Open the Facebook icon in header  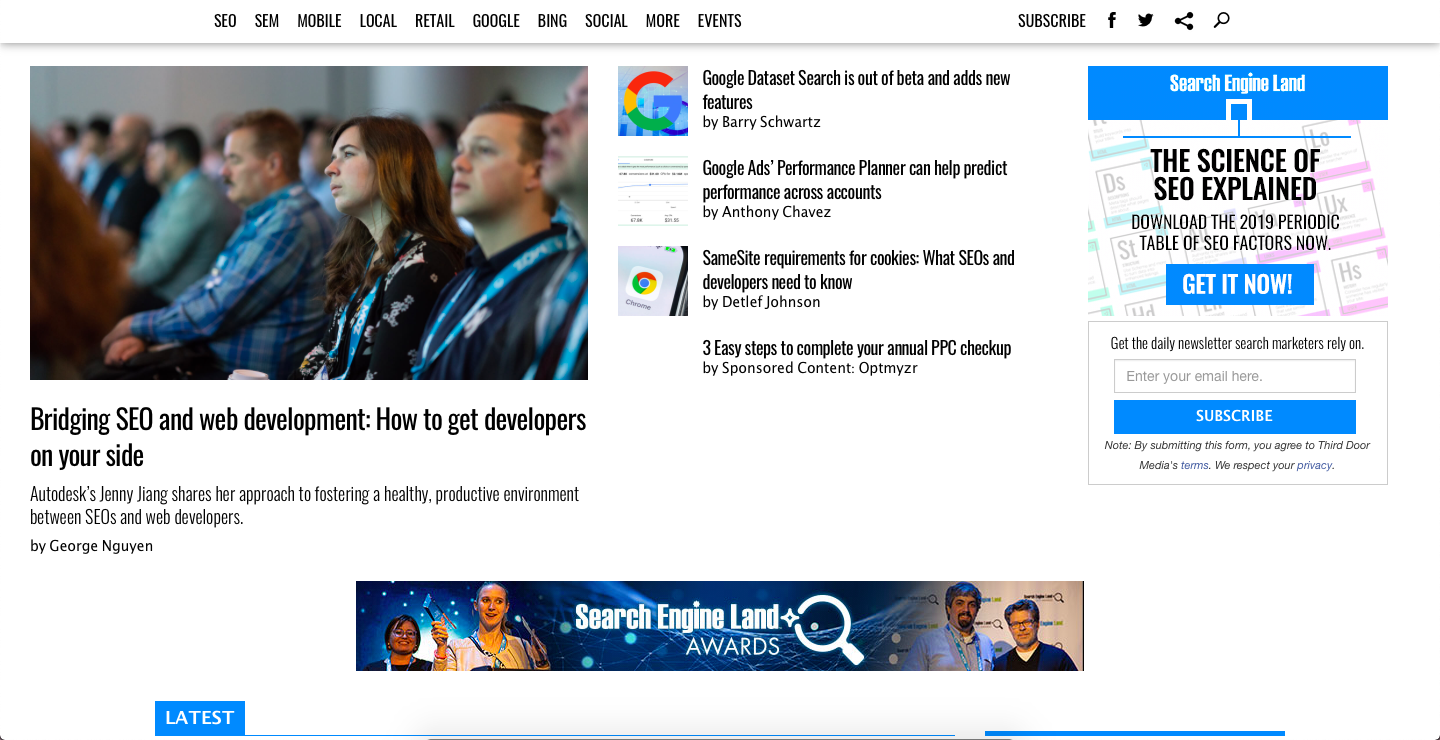point(1111,20)
